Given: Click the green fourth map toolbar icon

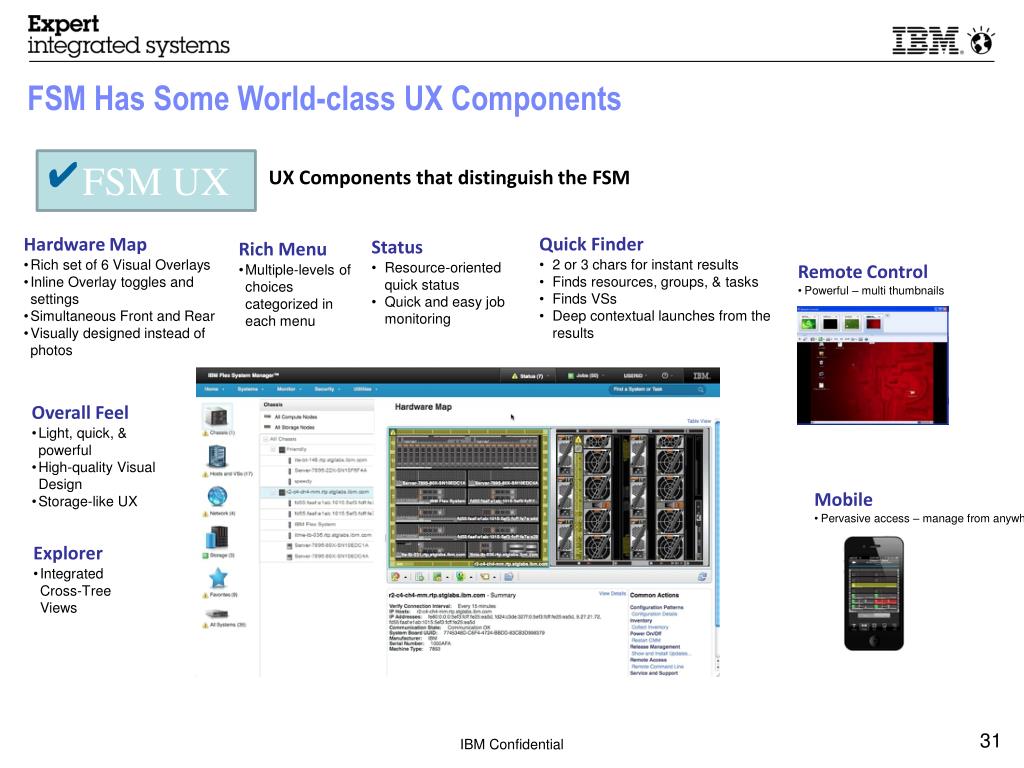Looking at the screenshot, I should click(x=460, y=577).
